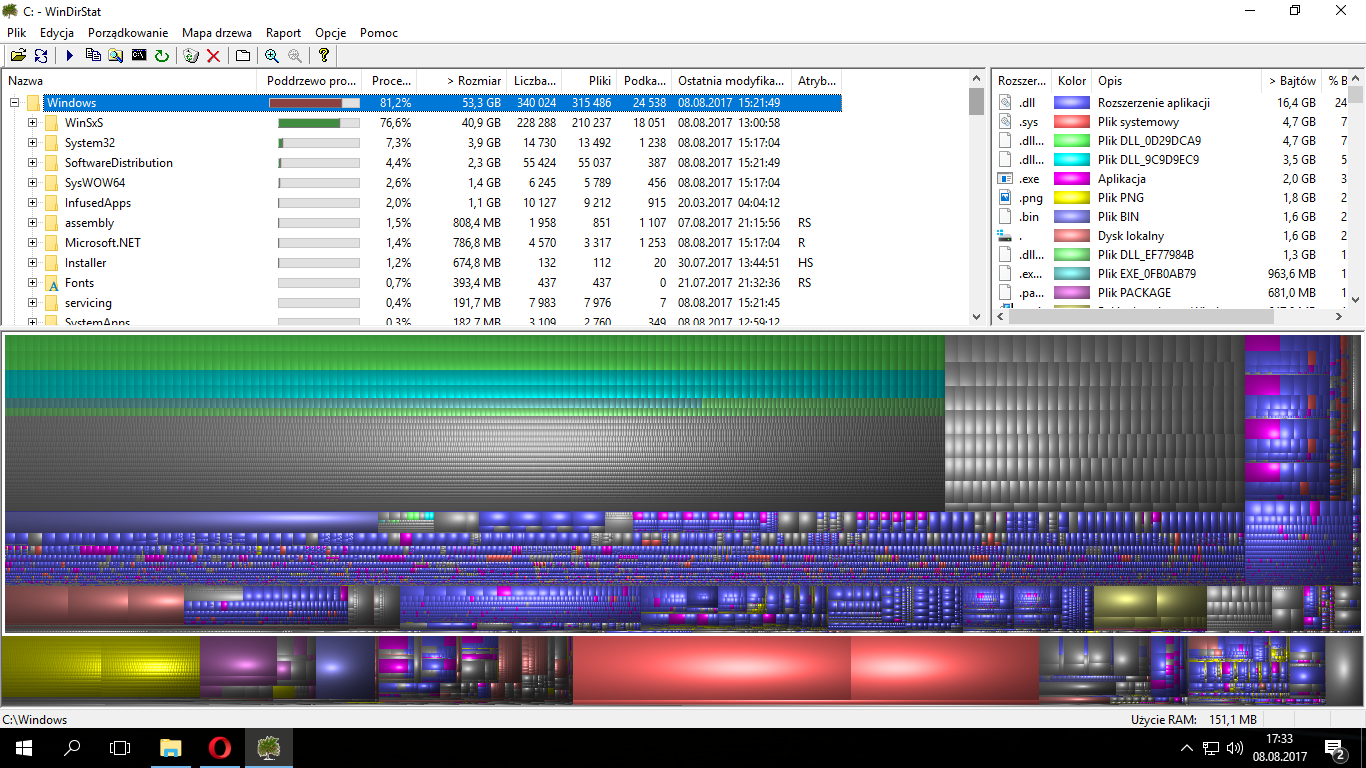The height and width of the screenshot is (768, 1366).
Task: Sort extensions by the Bajtów column header
Action: point(1291,81)
